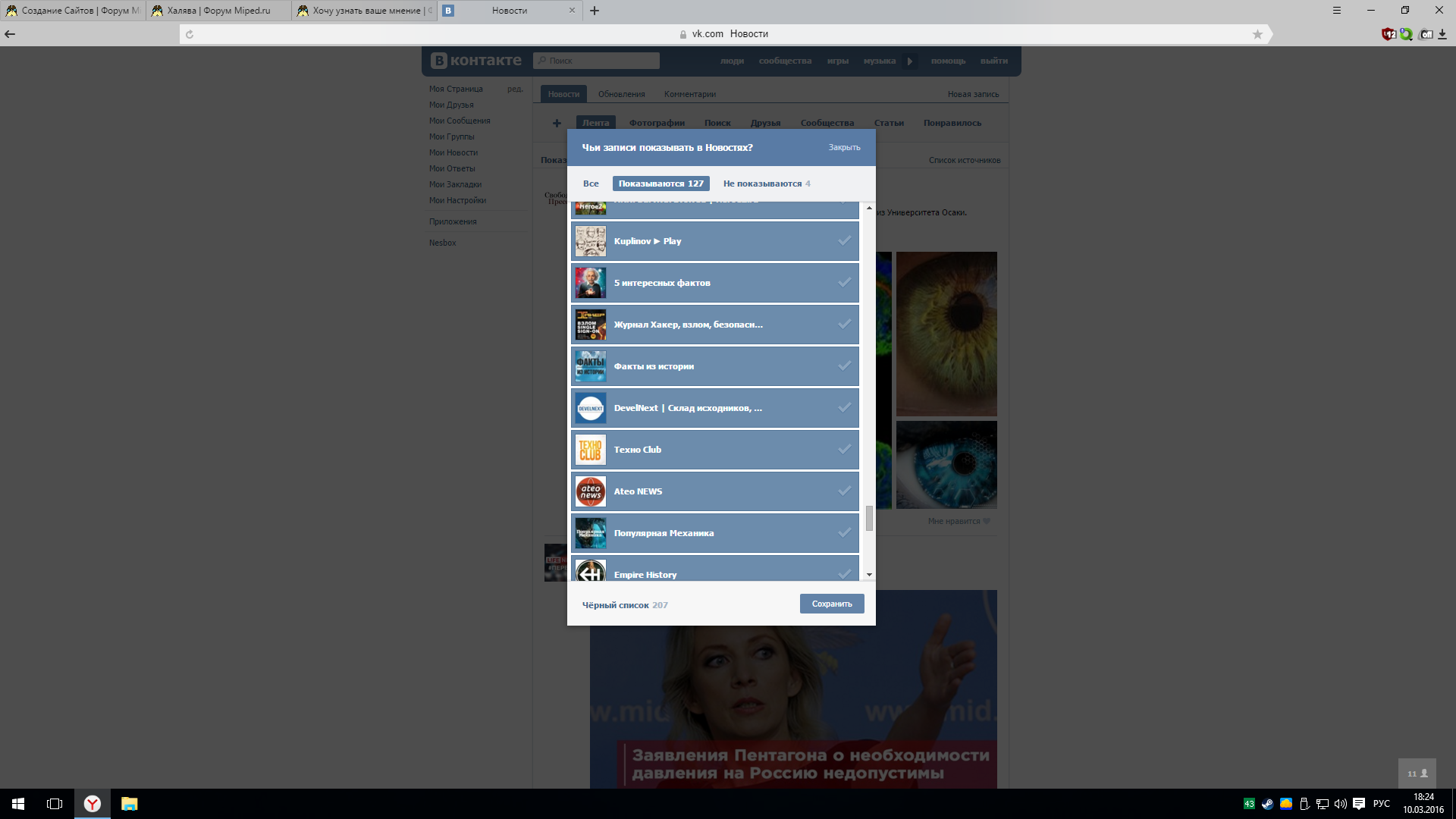The image size is (1456, 819).
Task: Click the Ateo NEWS group avatar
Action: (590, 491)
